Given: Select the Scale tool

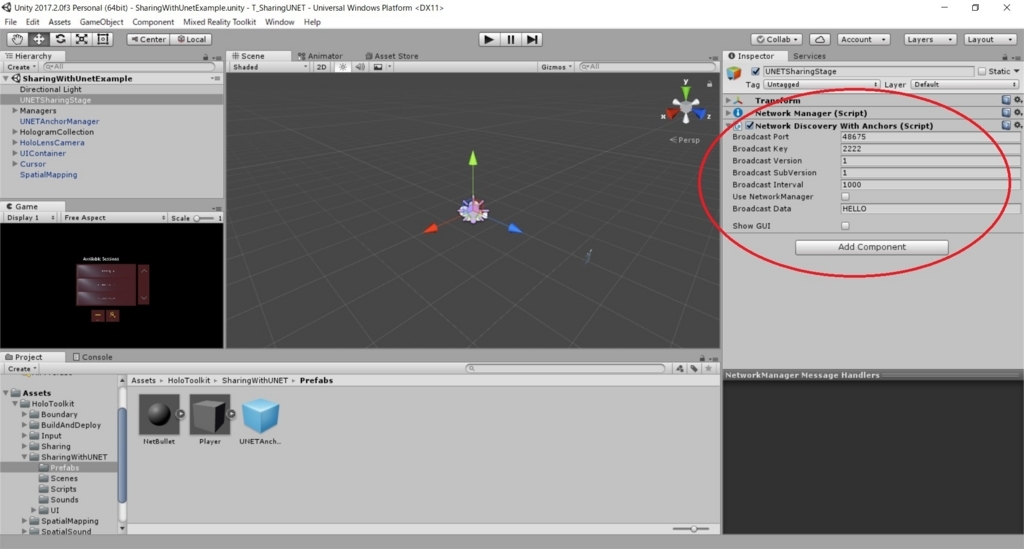Looking at the screenshot, I should 82,39.
